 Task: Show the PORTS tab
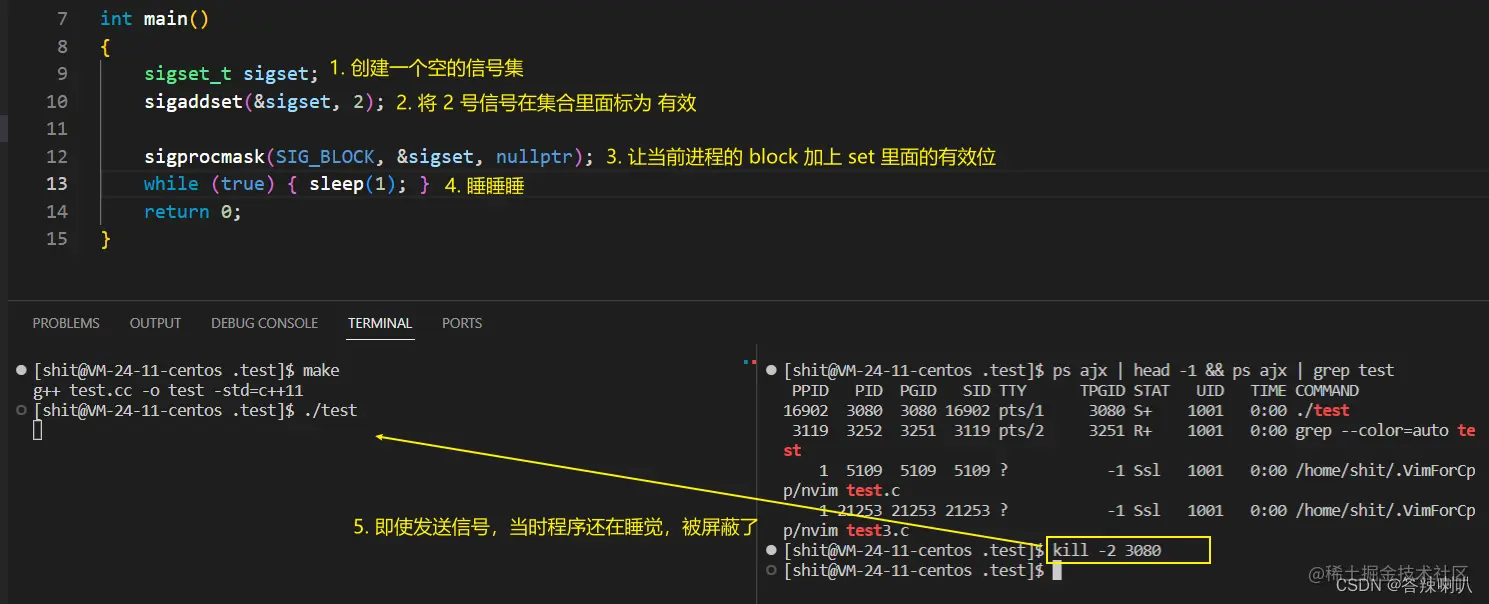click(x=462, y=323)
